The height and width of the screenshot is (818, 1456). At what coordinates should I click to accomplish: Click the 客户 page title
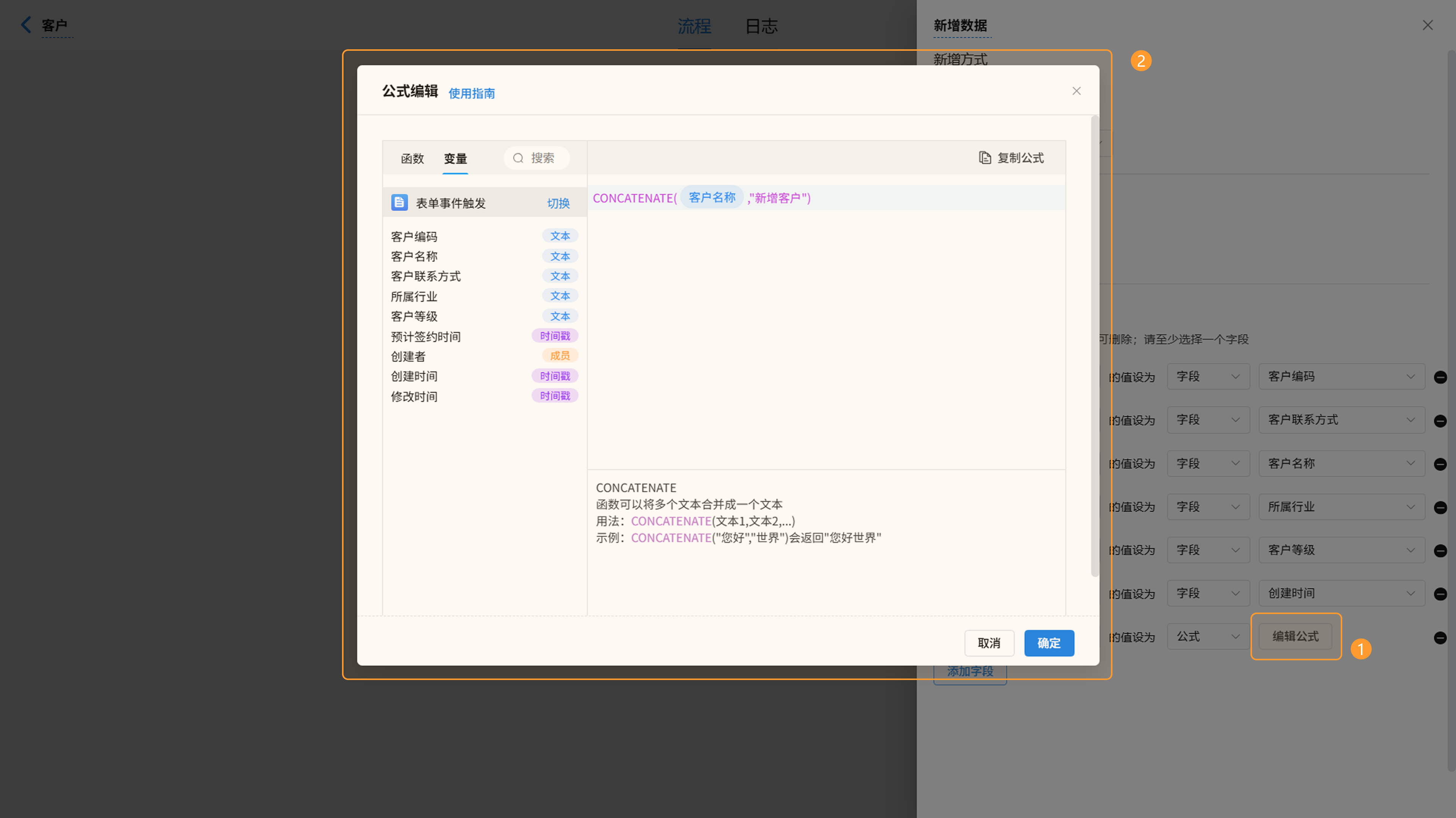pos(54,25)
